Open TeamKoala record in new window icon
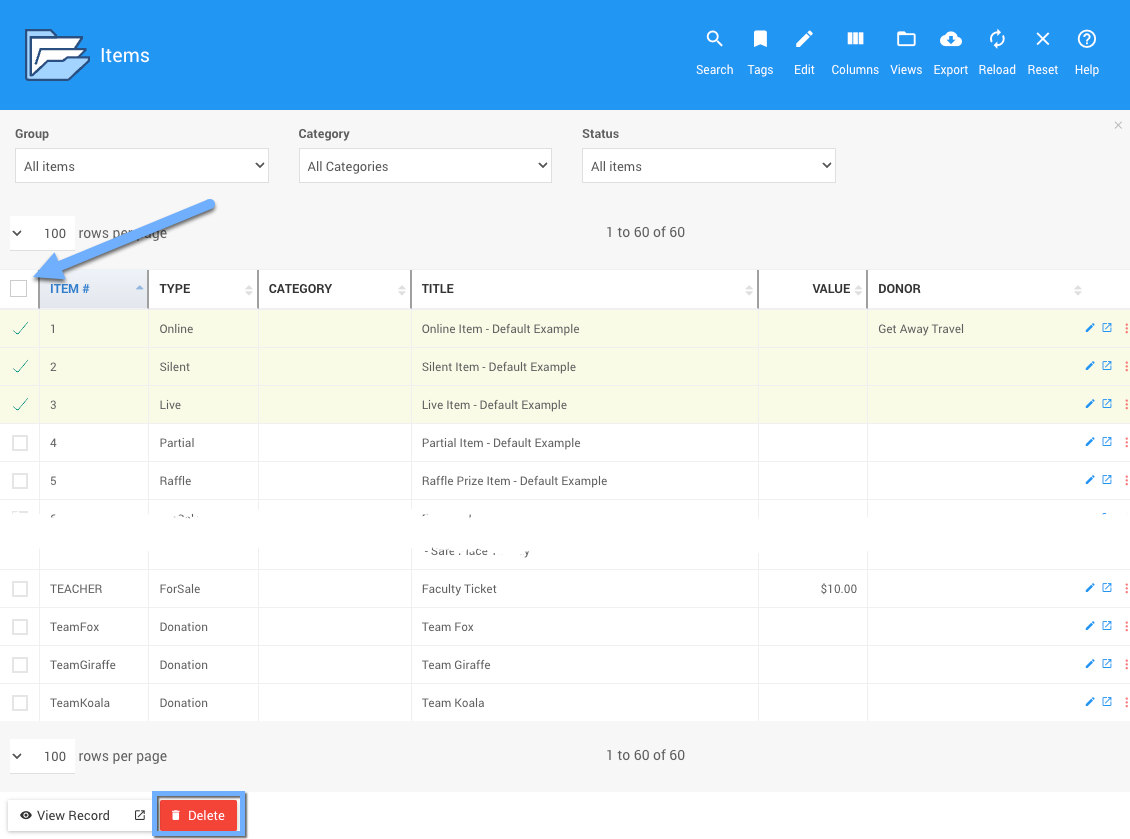 pyautogui.click(x=1107, y=702)
